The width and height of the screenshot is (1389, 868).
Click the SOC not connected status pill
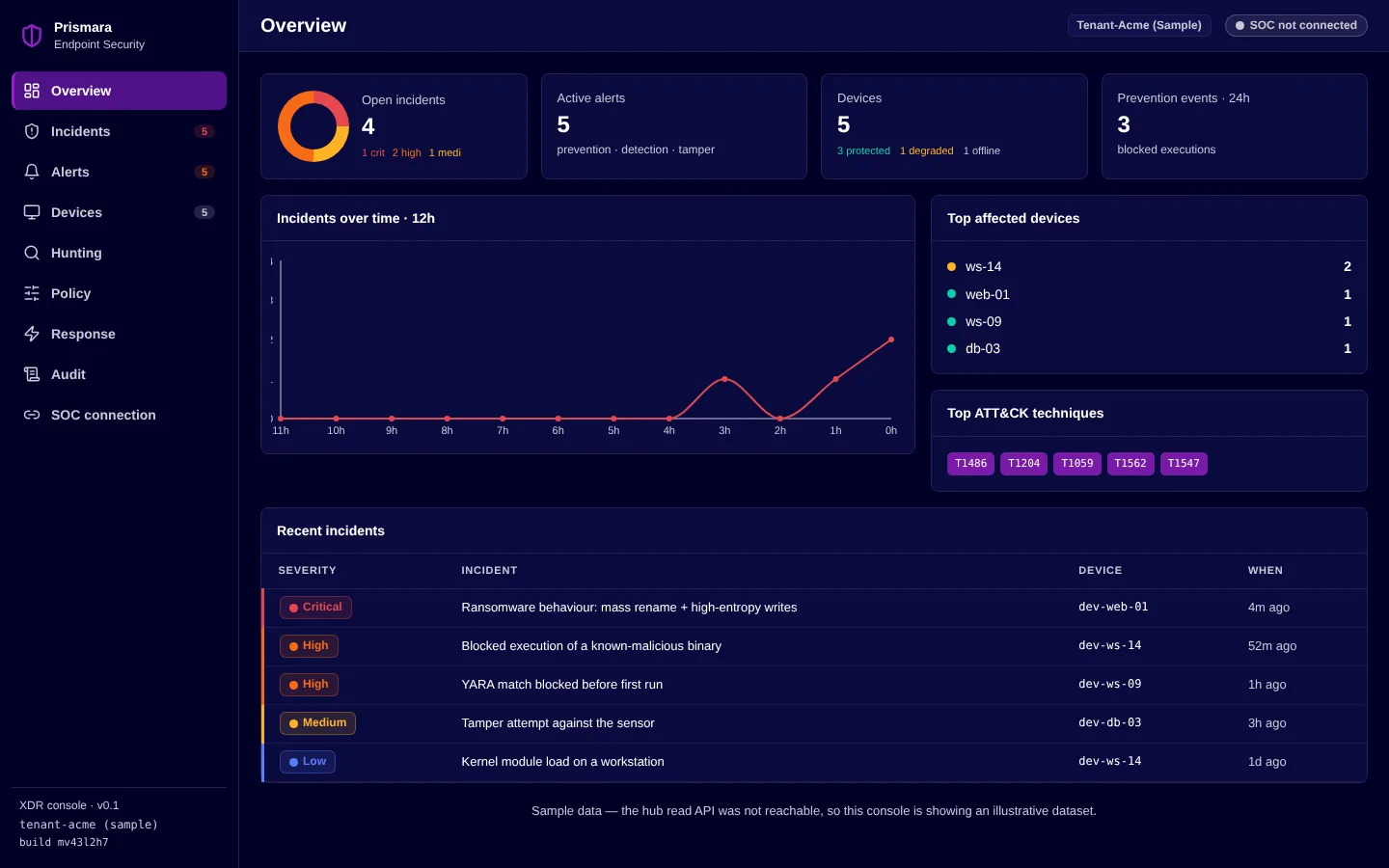1295,25
